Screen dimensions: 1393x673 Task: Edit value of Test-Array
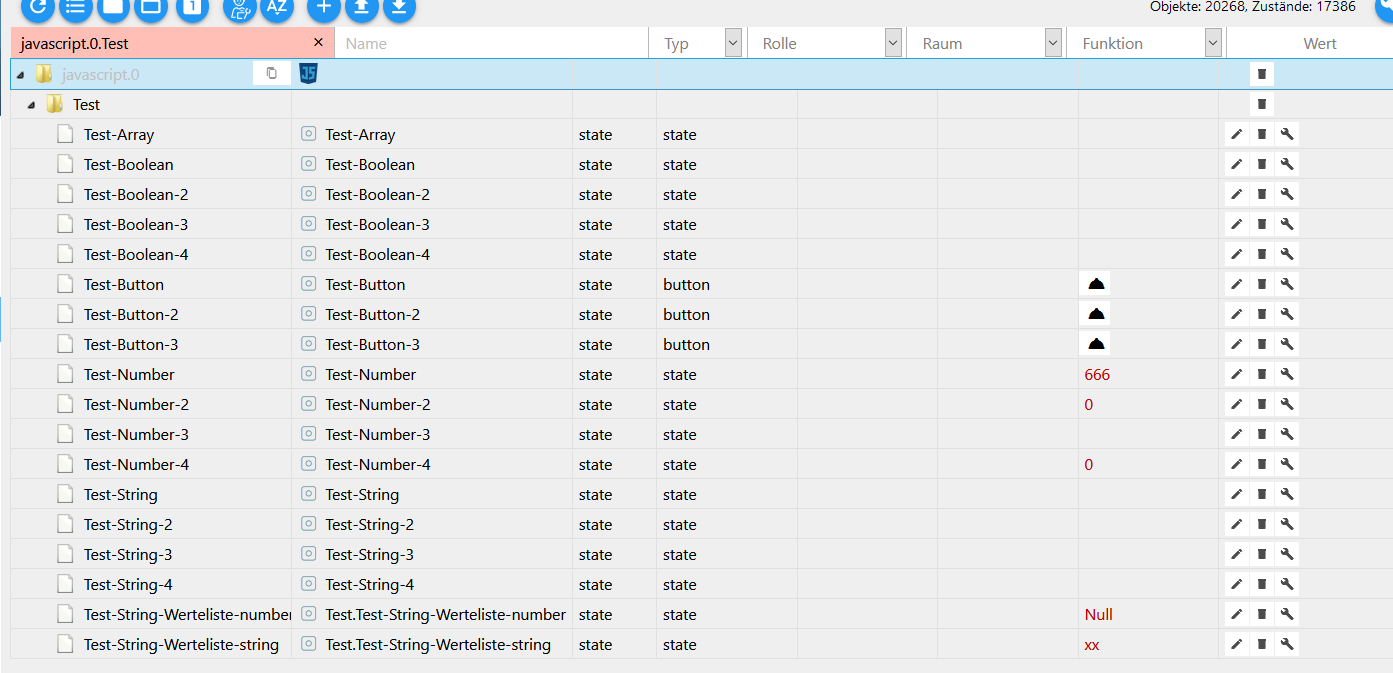pos(1236,134)
